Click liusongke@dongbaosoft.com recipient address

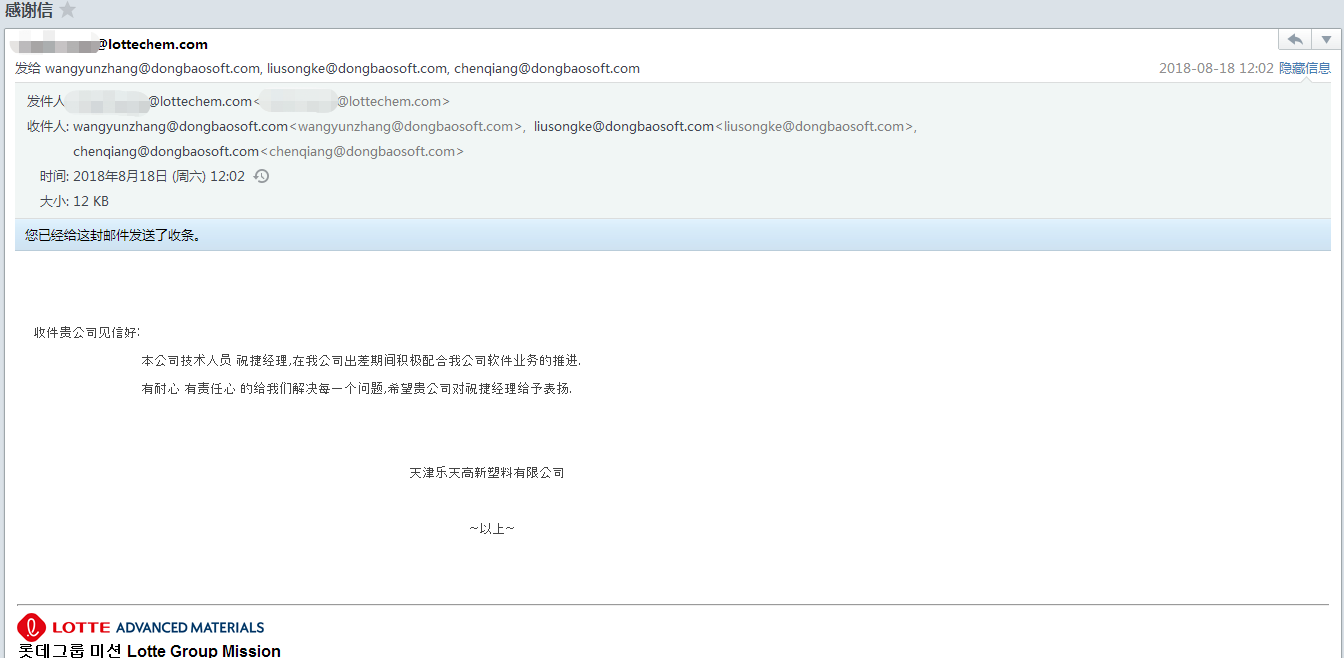(x=356, y=68)
